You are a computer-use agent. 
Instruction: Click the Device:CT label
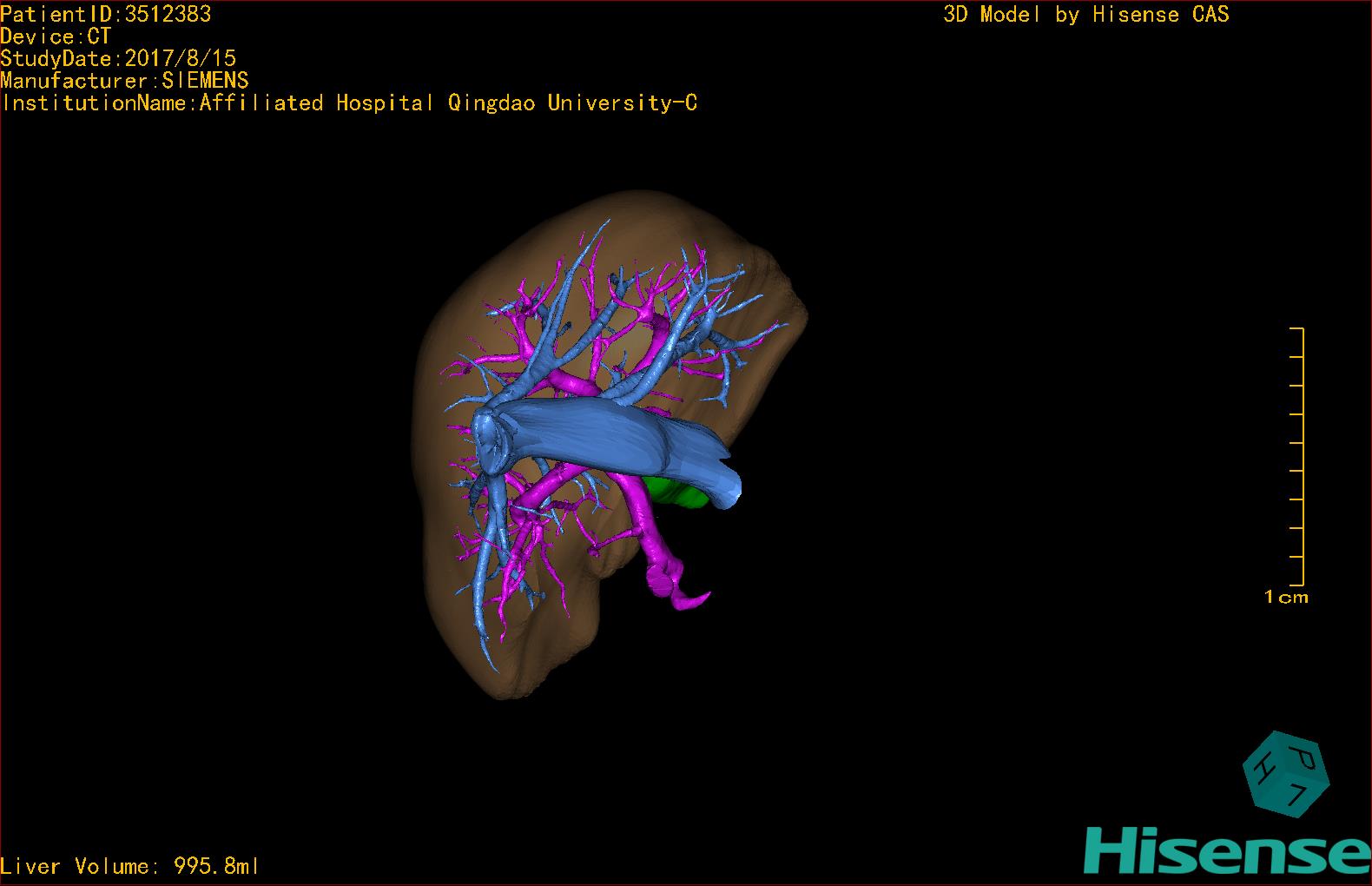56,36
